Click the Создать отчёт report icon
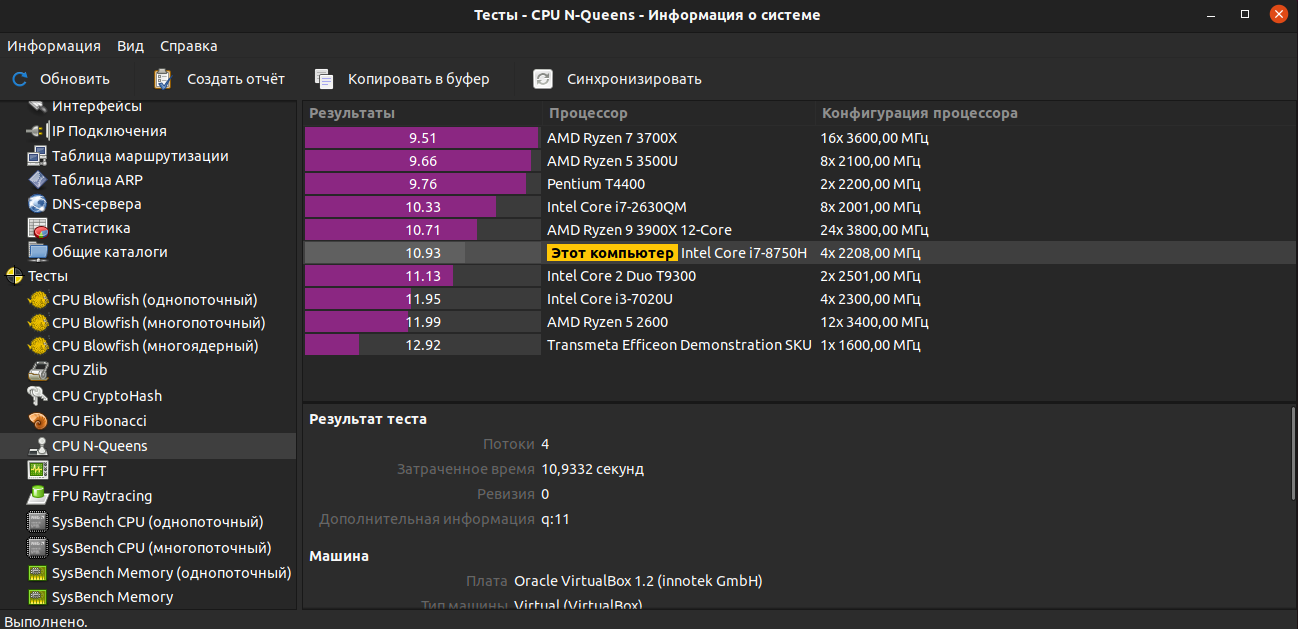 point(163,79)
